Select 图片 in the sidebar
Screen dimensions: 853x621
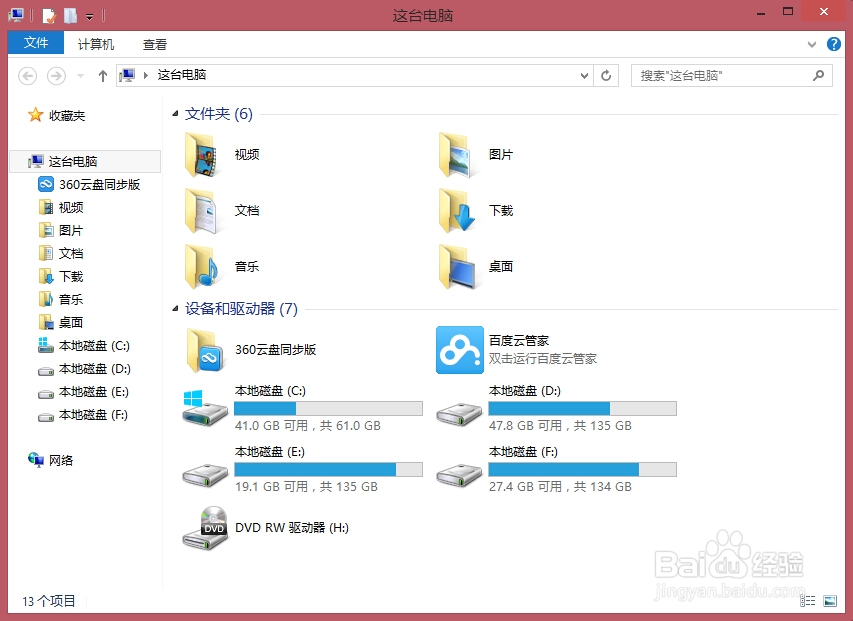(x=68, y=230)
